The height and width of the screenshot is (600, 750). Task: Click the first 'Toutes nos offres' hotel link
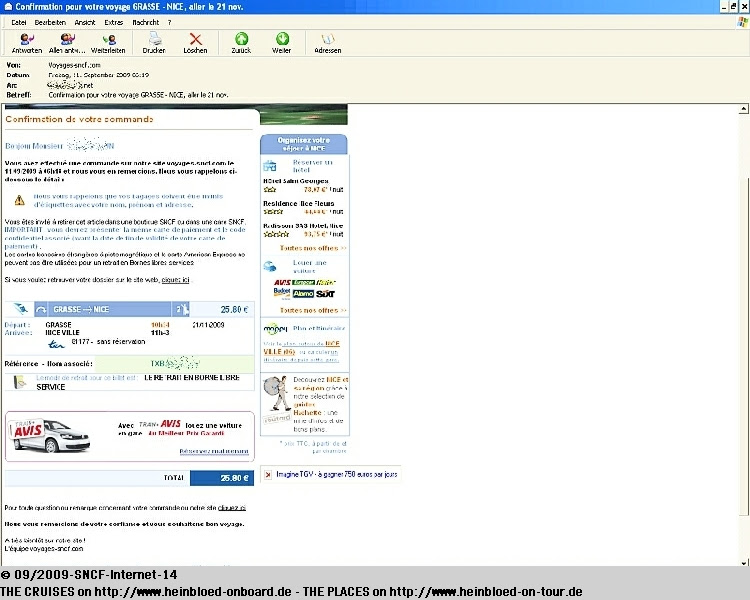(313, 248)
